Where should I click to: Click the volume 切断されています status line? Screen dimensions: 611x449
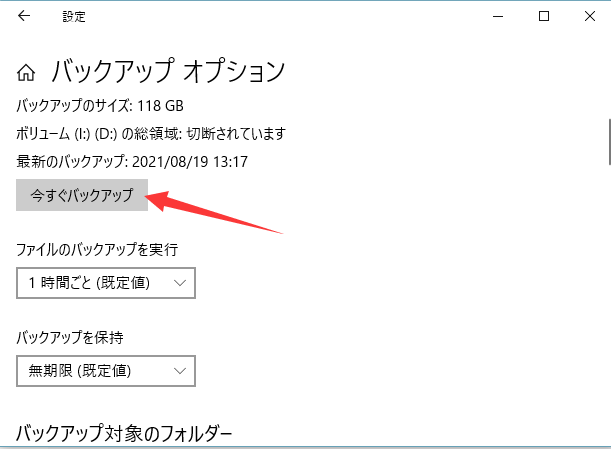(x=151, y=133)
